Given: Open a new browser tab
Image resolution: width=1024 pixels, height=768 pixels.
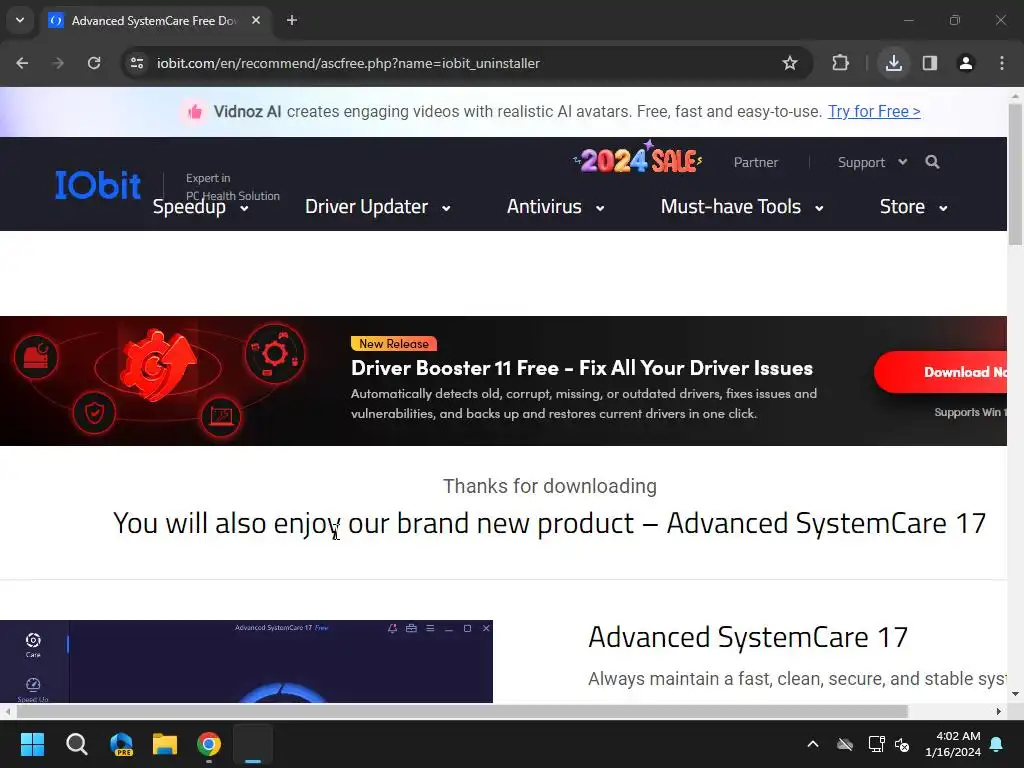Looking at the screenshot, I should pyautogui.click(x=292, y=20).
